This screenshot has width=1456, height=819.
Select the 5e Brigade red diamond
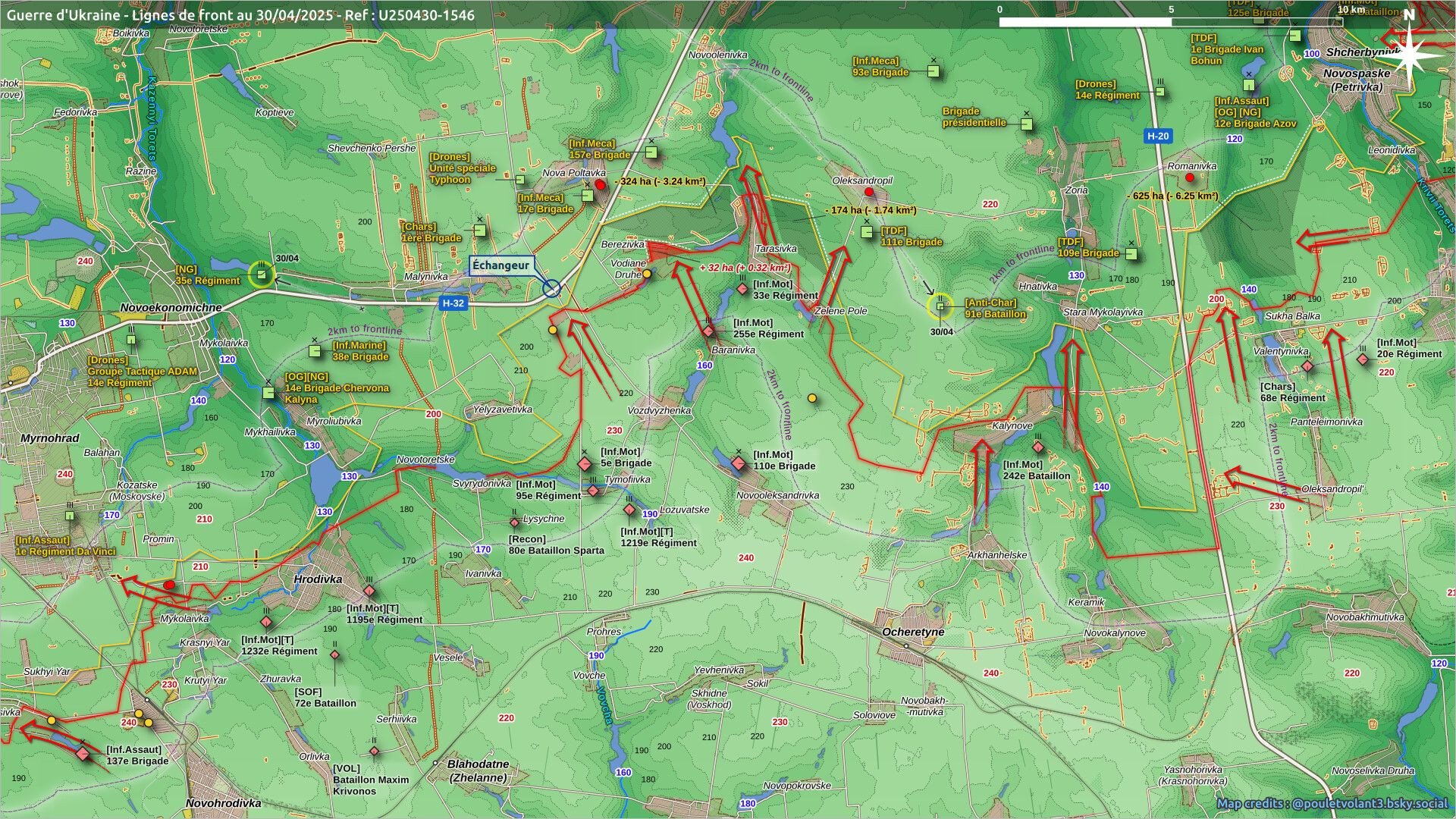(584, 463)
